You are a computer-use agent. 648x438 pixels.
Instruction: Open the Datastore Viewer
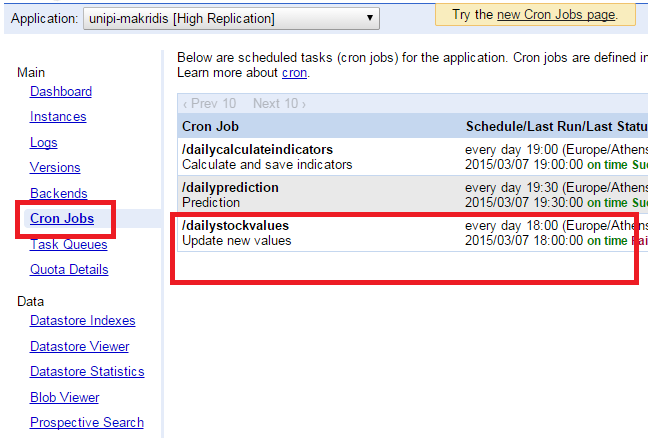coord(79,346)
